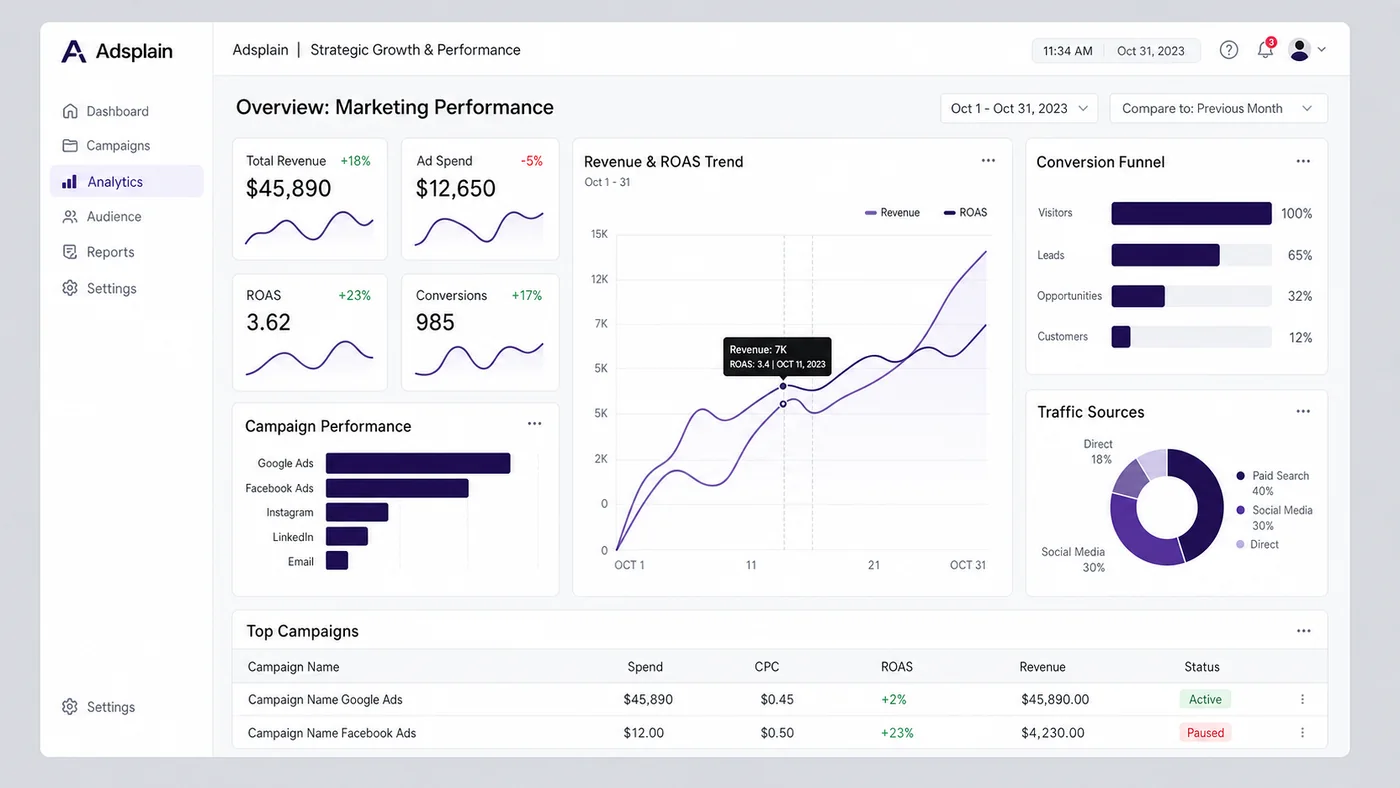The height and width of the screenshot is (788, 1400).
Task: Click Opportunities funnel bar
Action: pyautogui.click(x=1138, y=296)
